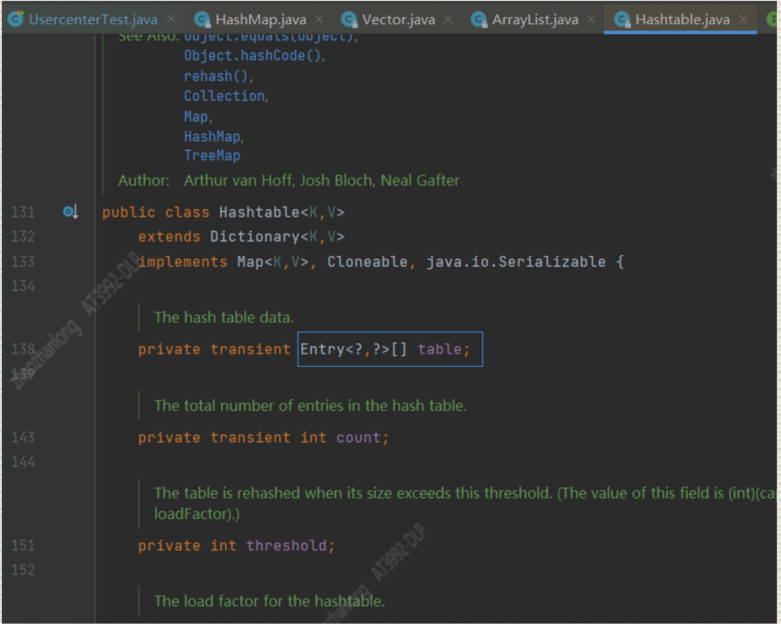Screen dimensions: 781x624
Task: Click the Vector.java class file icon
Action: 349,19
